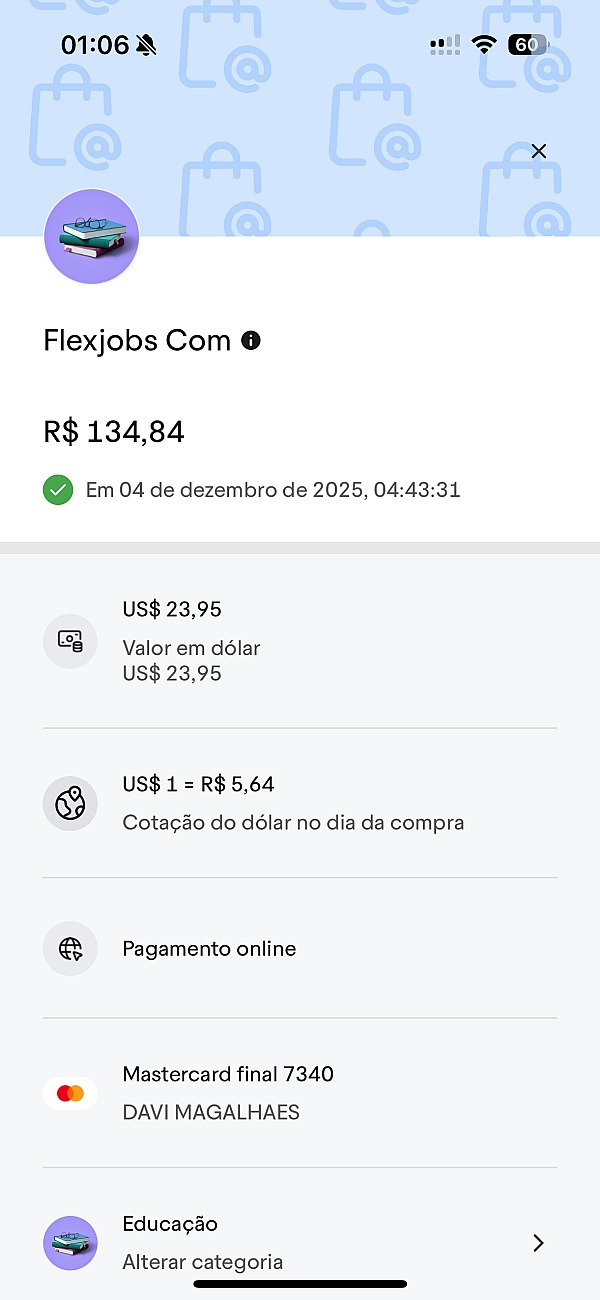Tap the R$ 134,84 amount
Screen dimensions: 600x1300
[x=114, y=432]
